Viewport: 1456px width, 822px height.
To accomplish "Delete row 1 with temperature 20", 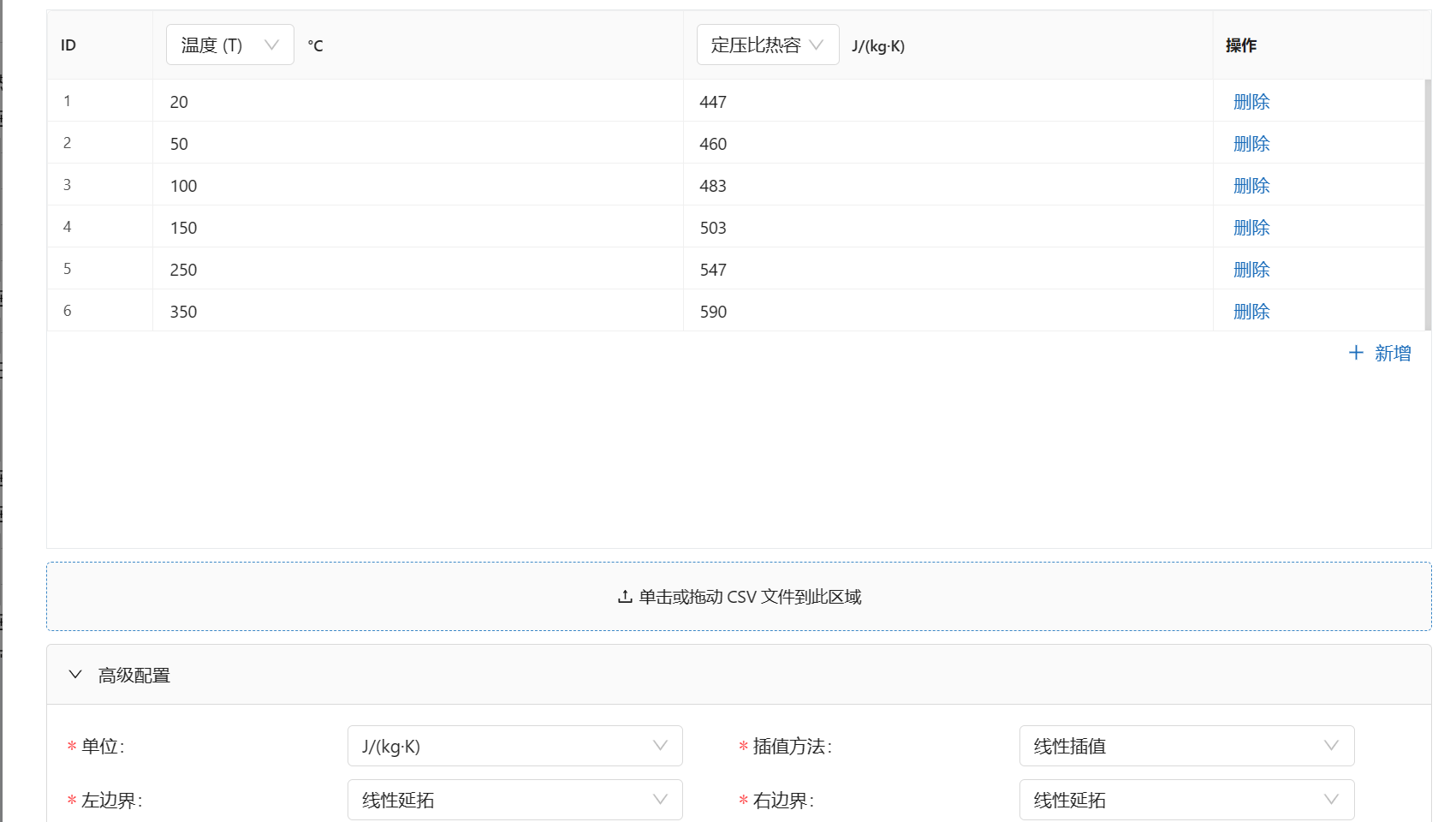I will 1251,101.
